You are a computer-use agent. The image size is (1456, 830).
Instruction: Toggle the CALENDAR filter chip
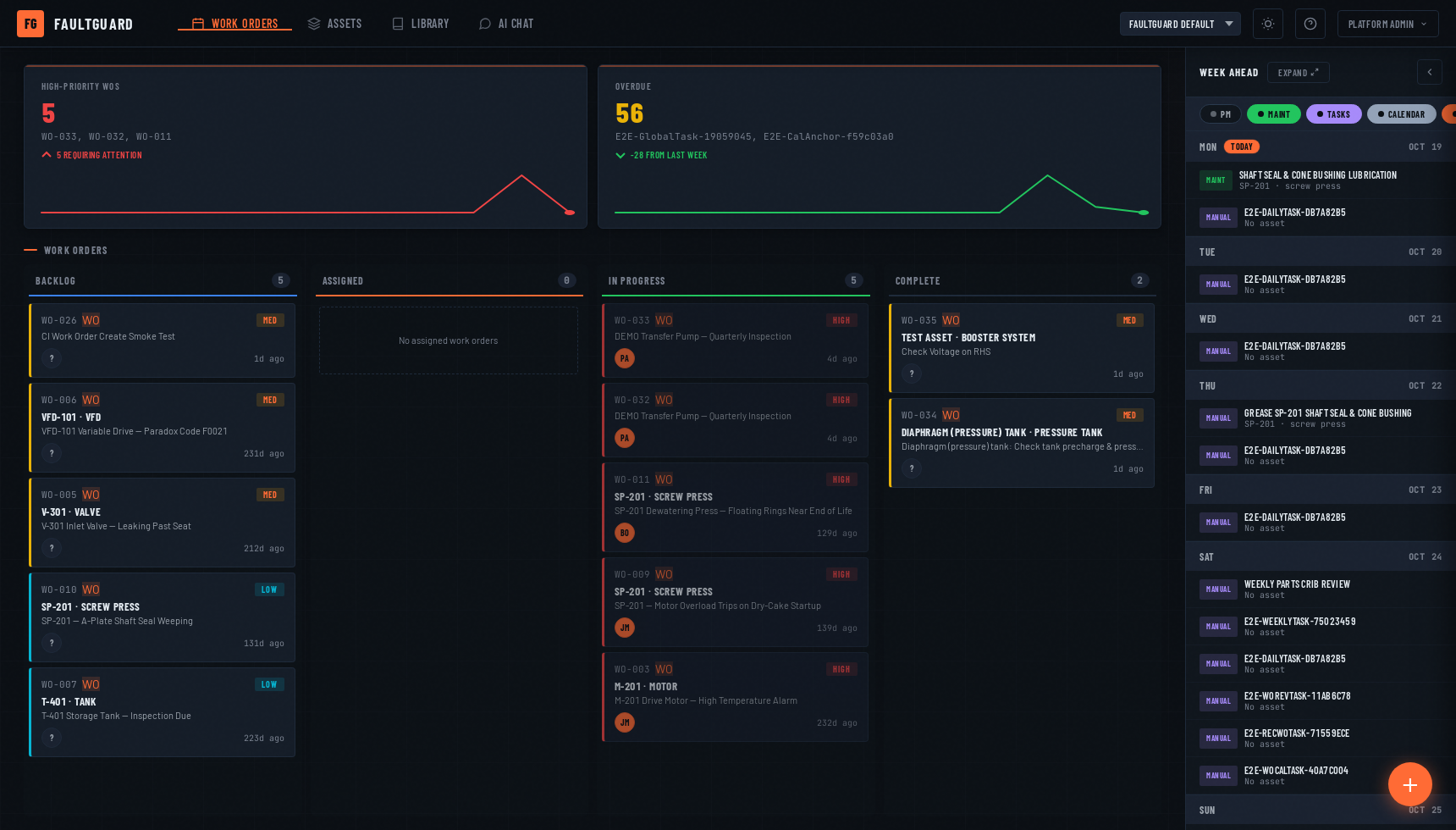click(1402, 114)
